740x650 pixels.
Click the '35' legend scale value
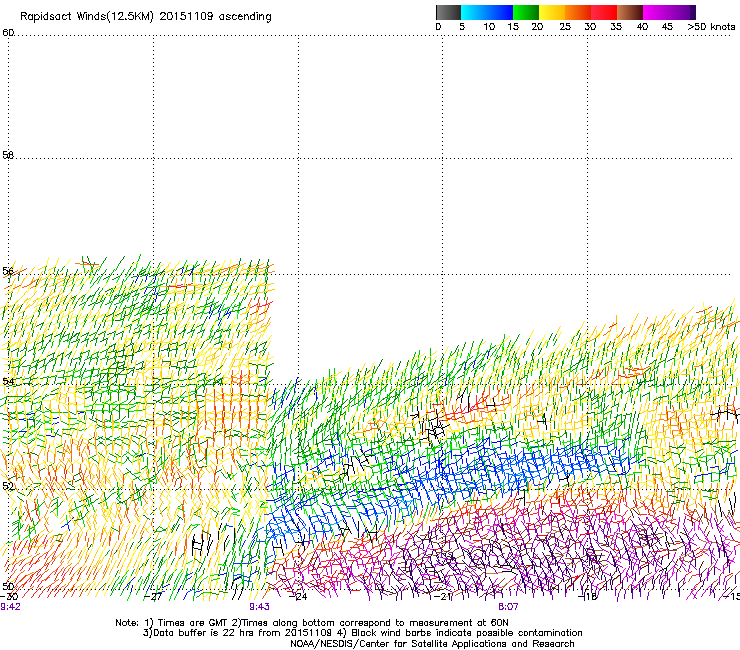click(x=616, y=27)
